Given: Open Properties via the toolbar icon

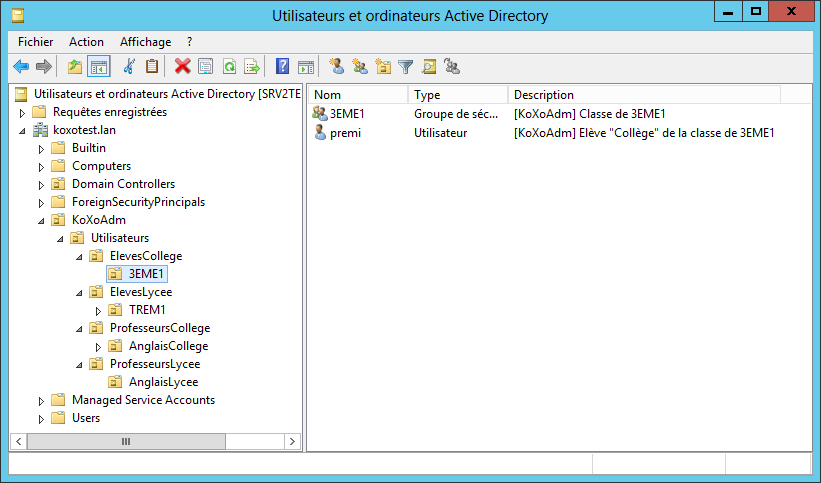Looking at the screenshot, I should tap(206, 67).
